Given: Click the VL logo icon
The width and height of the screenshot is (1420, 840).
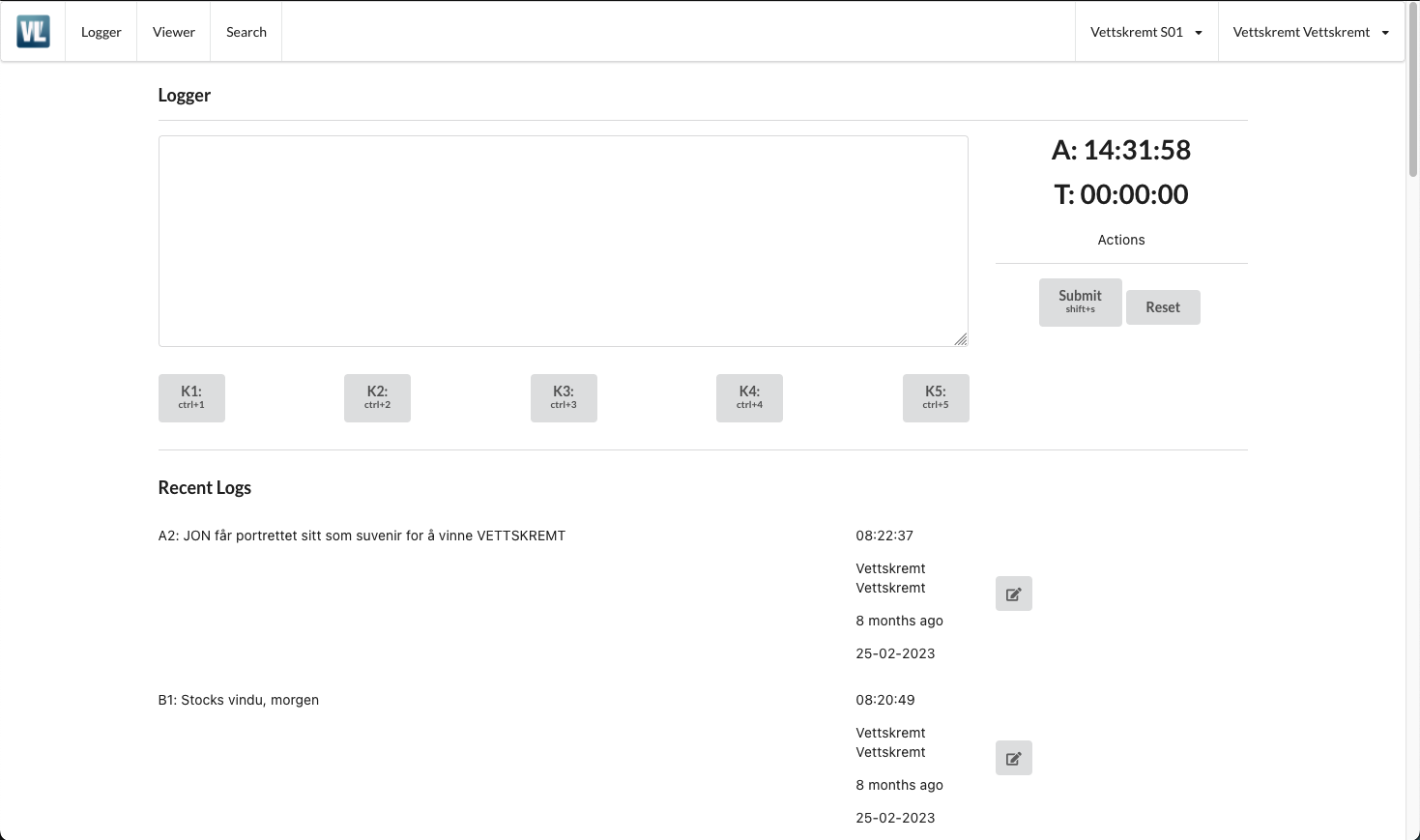Looking at the screenshot, I should pyautogui.click(x=33, y=32).
